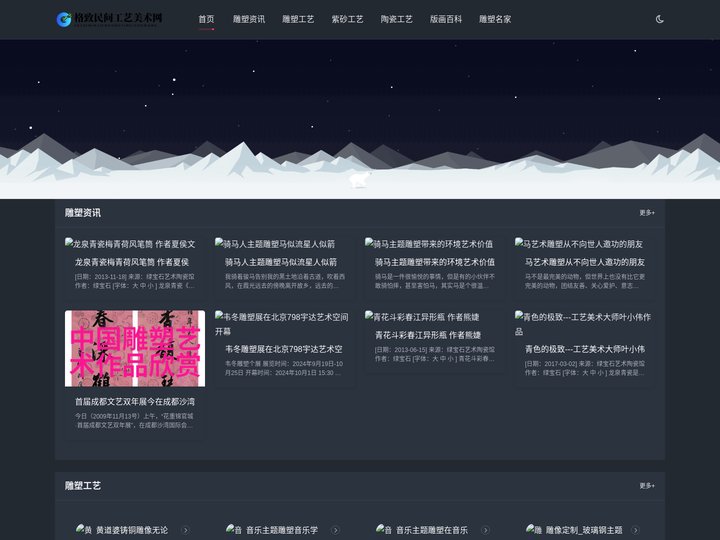The width and height of the screenshot is (720, 540).
Task: Open article title 骑马主题雕塑带来的环境艺术价值
Action: (435, 262)
